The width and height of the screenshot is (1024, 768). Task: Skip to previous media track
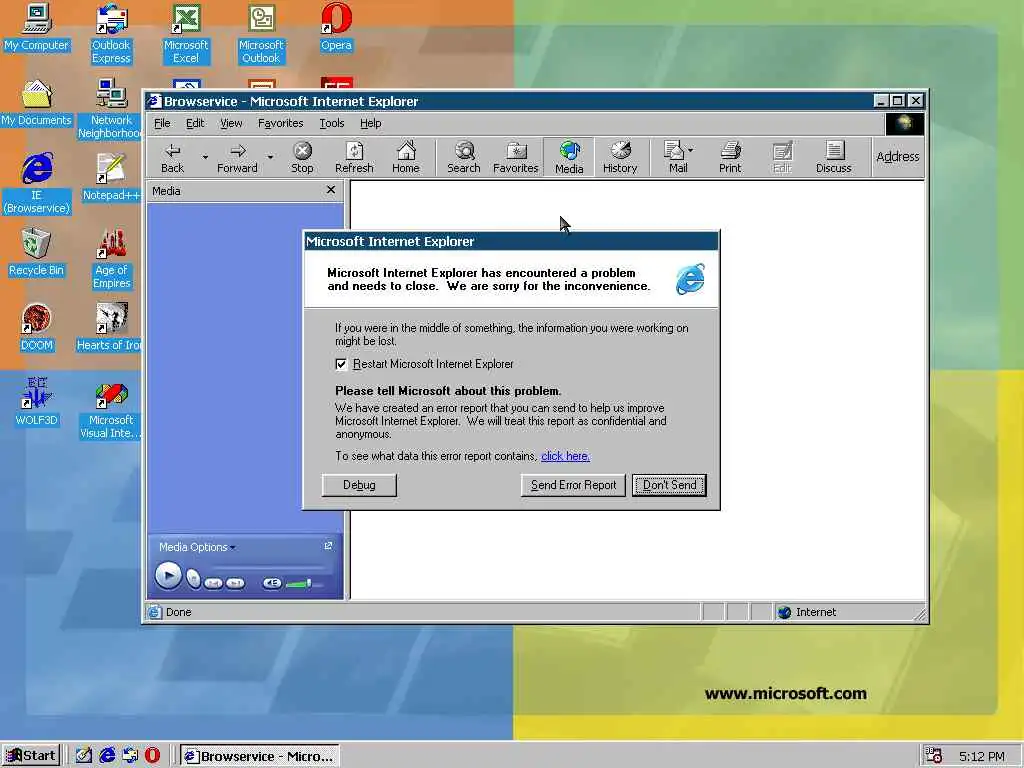point(214,583)
